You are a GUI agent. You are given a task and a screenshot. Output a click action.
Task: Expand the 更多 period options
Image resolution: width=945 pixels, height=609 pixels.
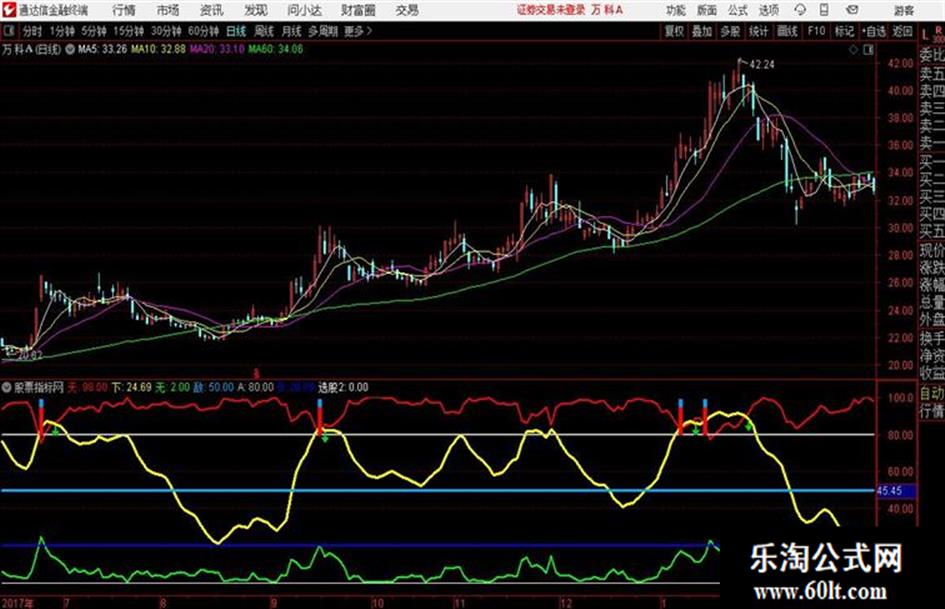coord(358,31)
